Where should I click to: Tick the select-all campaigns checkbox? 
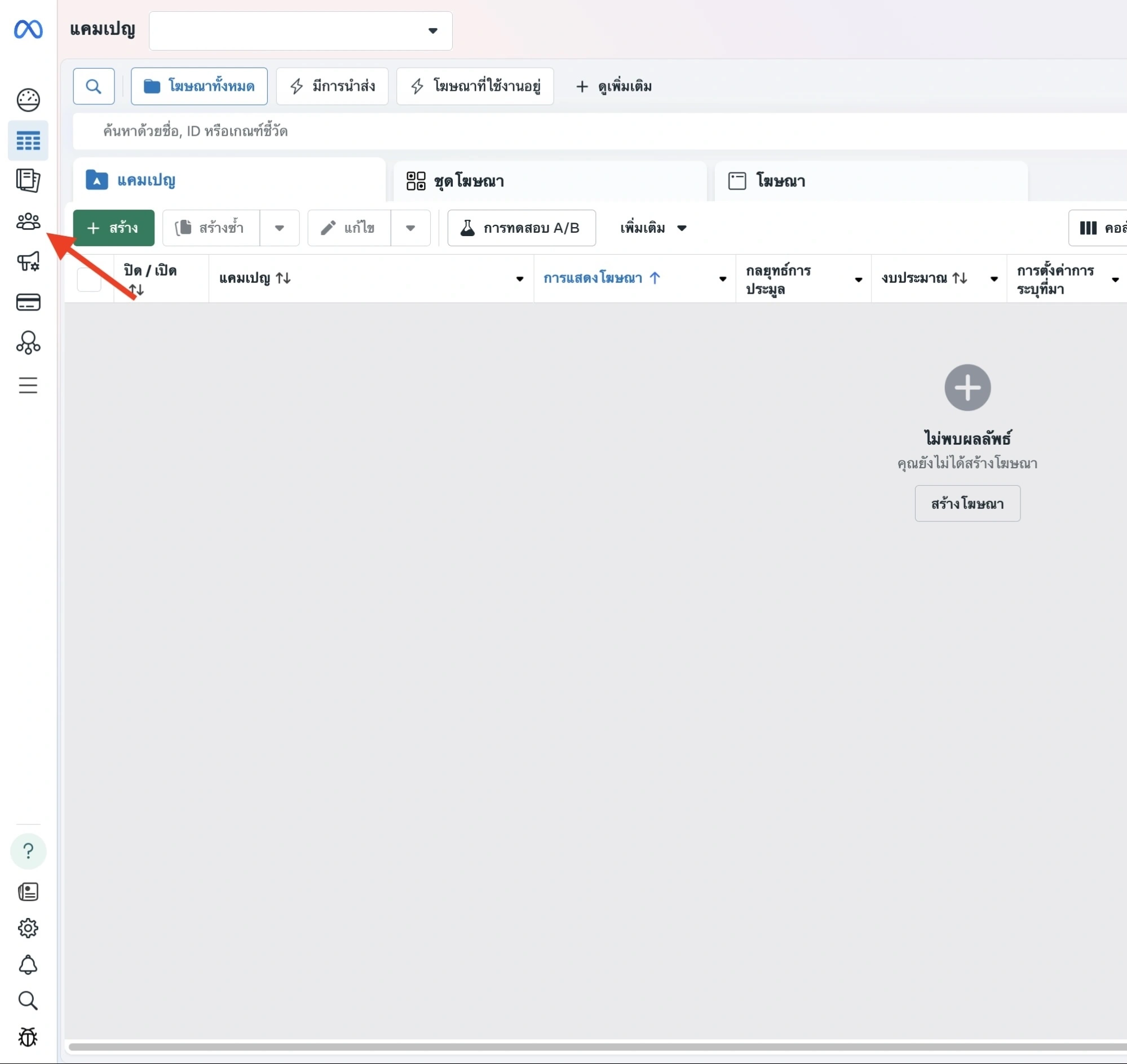[x=89, y=279]
